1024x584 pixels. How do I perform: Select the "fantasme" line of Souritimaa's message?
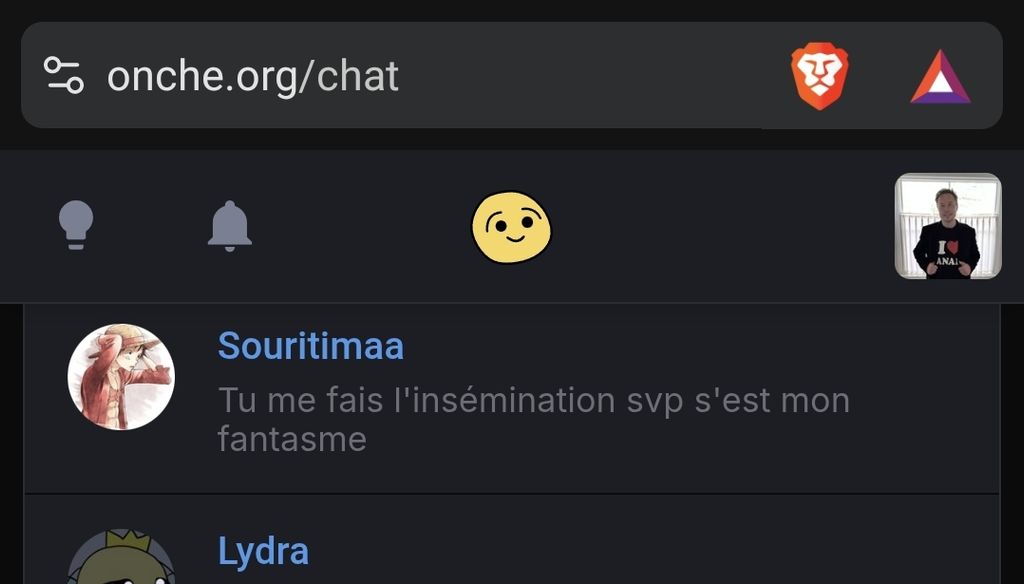292,439
